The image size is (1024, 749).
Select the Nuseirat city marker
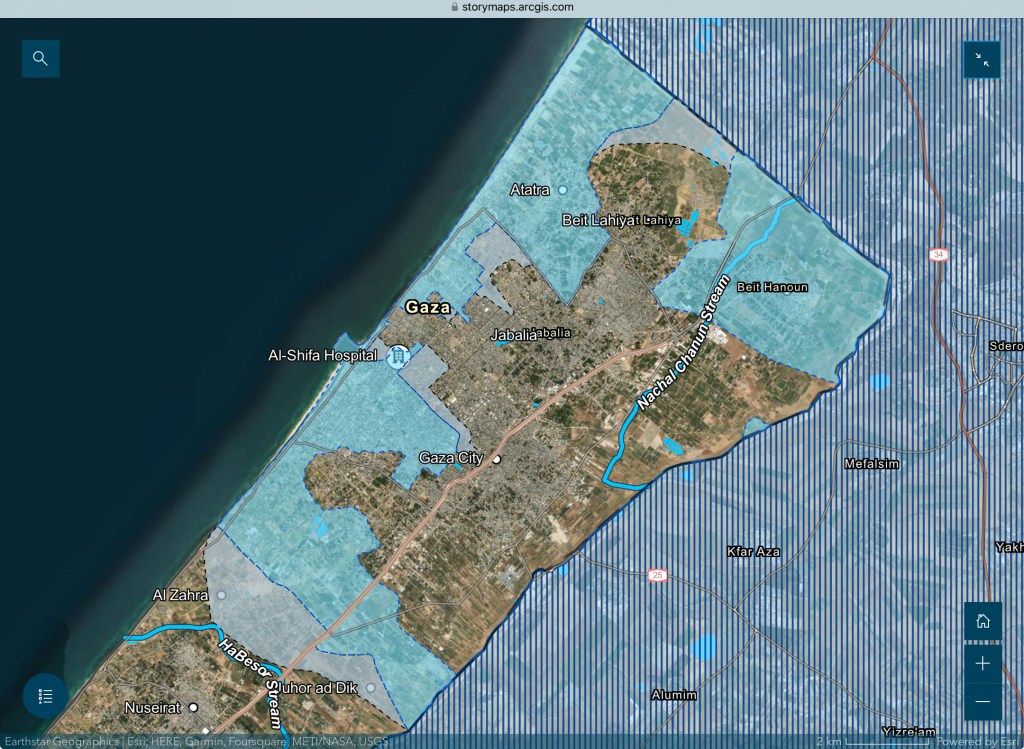pos(194,708)
